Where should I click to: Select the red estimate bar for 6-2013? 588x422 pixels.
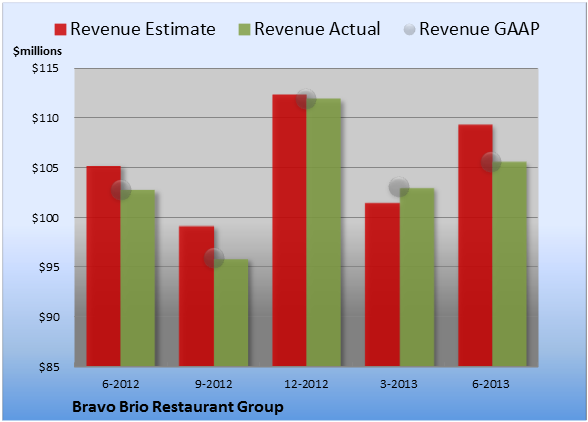tap(476, 245)
